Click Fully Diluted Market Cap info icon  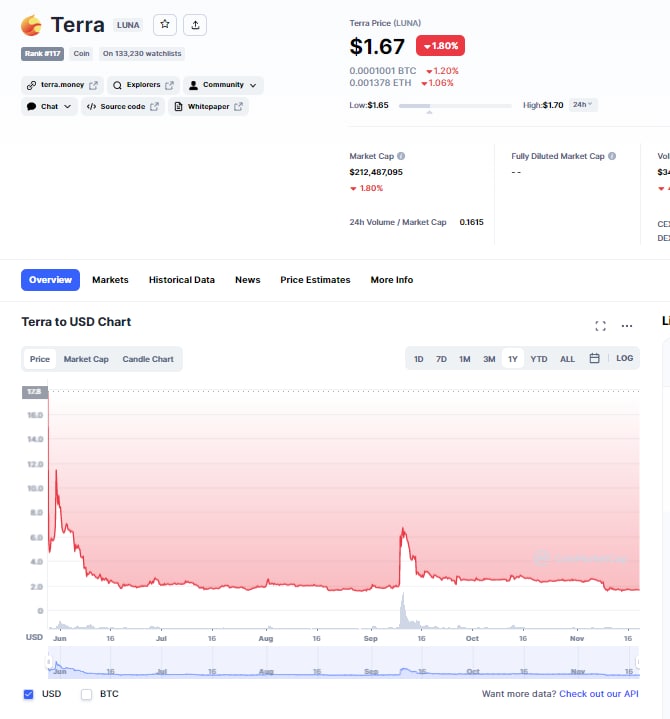point(611,157)
